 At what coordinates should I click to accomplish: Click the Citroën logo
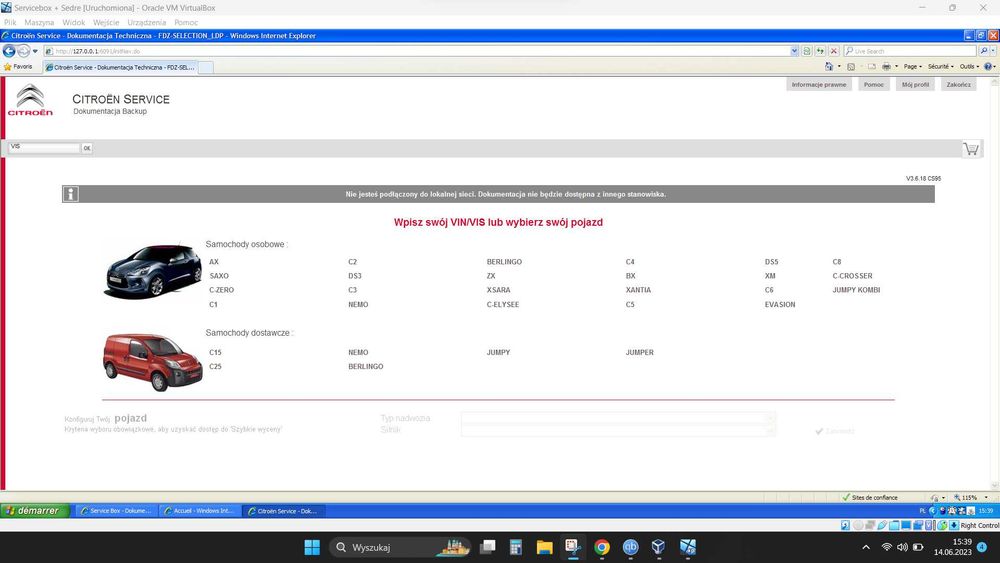pyautogui.click(x=30, y=100)
